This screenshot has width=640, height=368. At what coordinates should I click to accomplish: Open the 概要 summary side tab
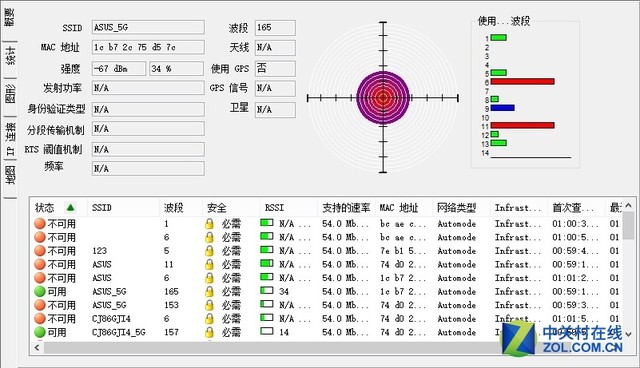[9, 18]
